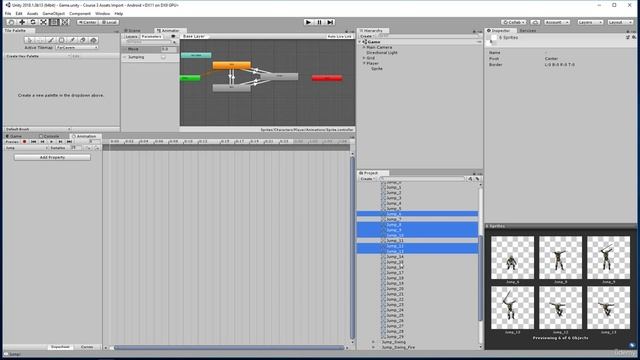Open the GameObject menu

point(53,13)
